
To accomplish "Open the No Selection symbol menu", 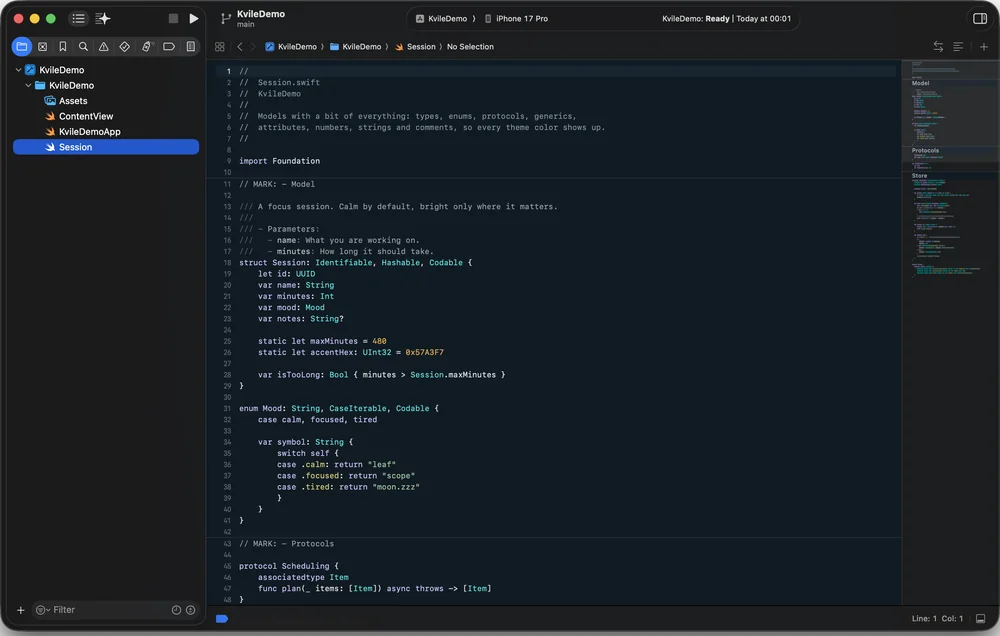I will click(x=470, y=47).
